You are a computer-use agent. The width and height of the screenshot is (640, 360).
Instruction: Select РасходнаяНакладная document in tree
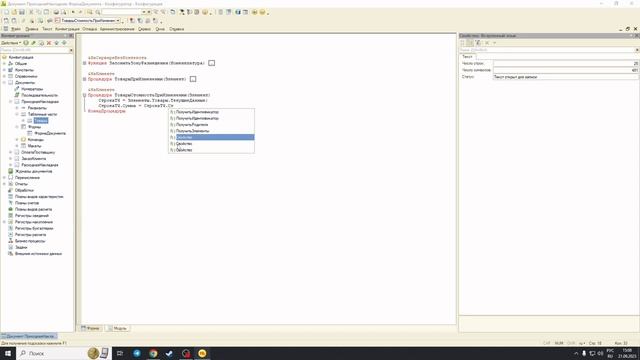pos(40,165)
